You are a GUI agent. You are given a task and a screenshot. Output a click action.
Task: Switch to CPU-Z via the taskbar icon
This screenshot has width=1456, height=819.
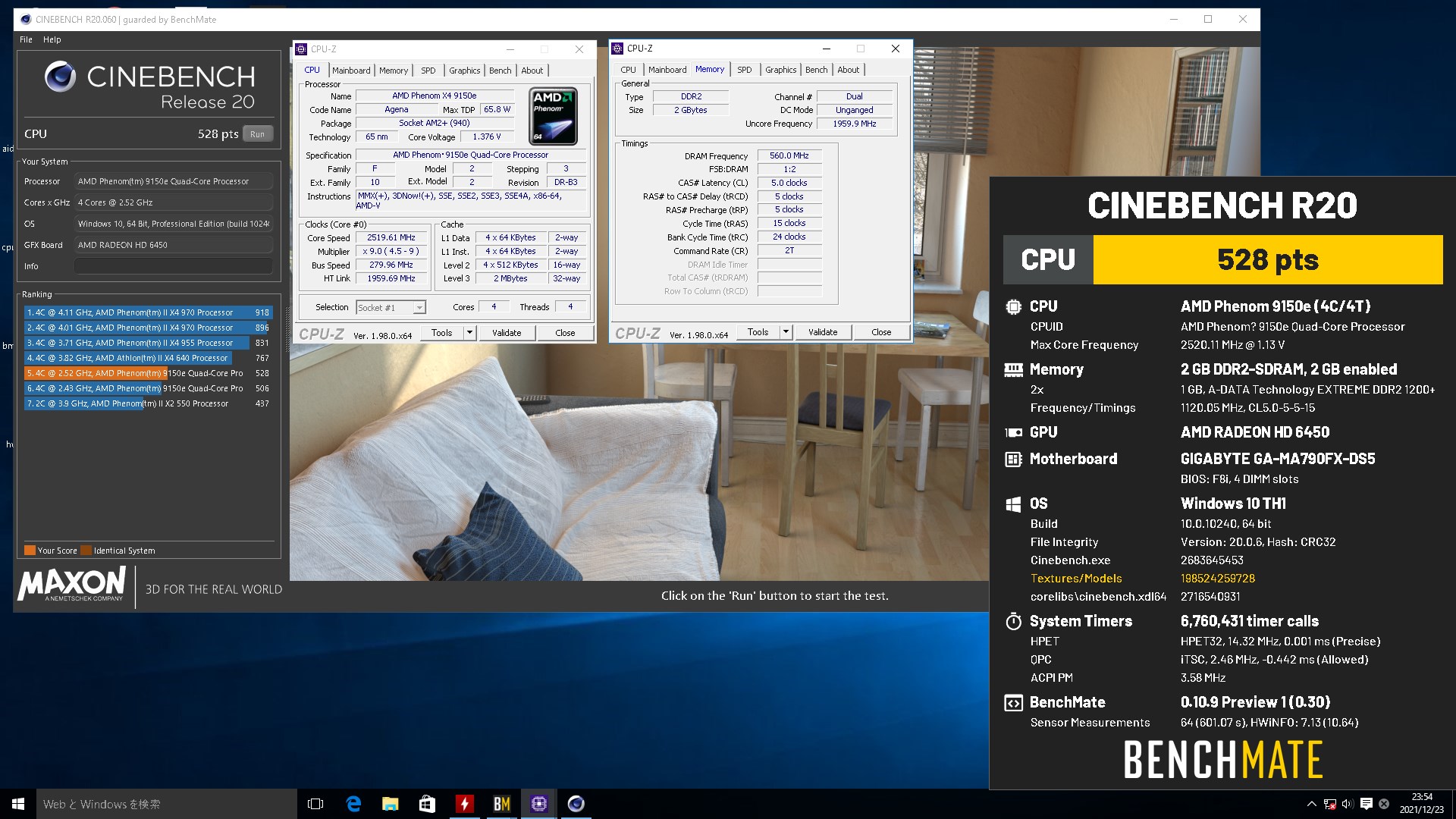coord(538,804)
